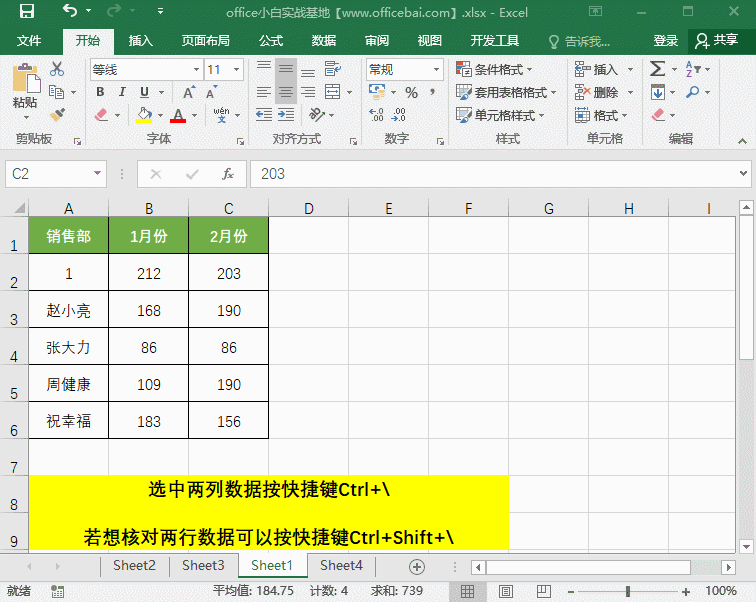Click the Increase Decimal icon
The height and width of the screenshot is (602, 756).
376,115
